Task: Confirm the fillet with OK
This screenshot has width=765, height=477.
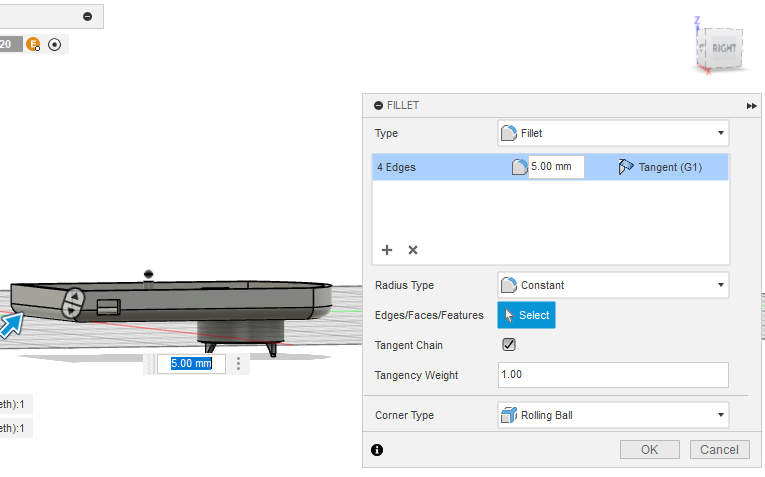Action: pyautogui.click(x=649, y=450)
